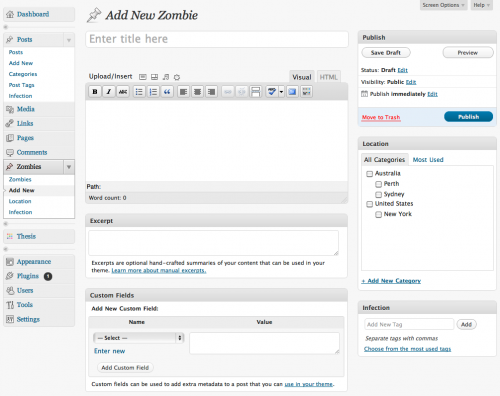Toggle the spellchecker icon
This screenshot has width=500, height=396.
pyautogui.click(x=272, y=92)
